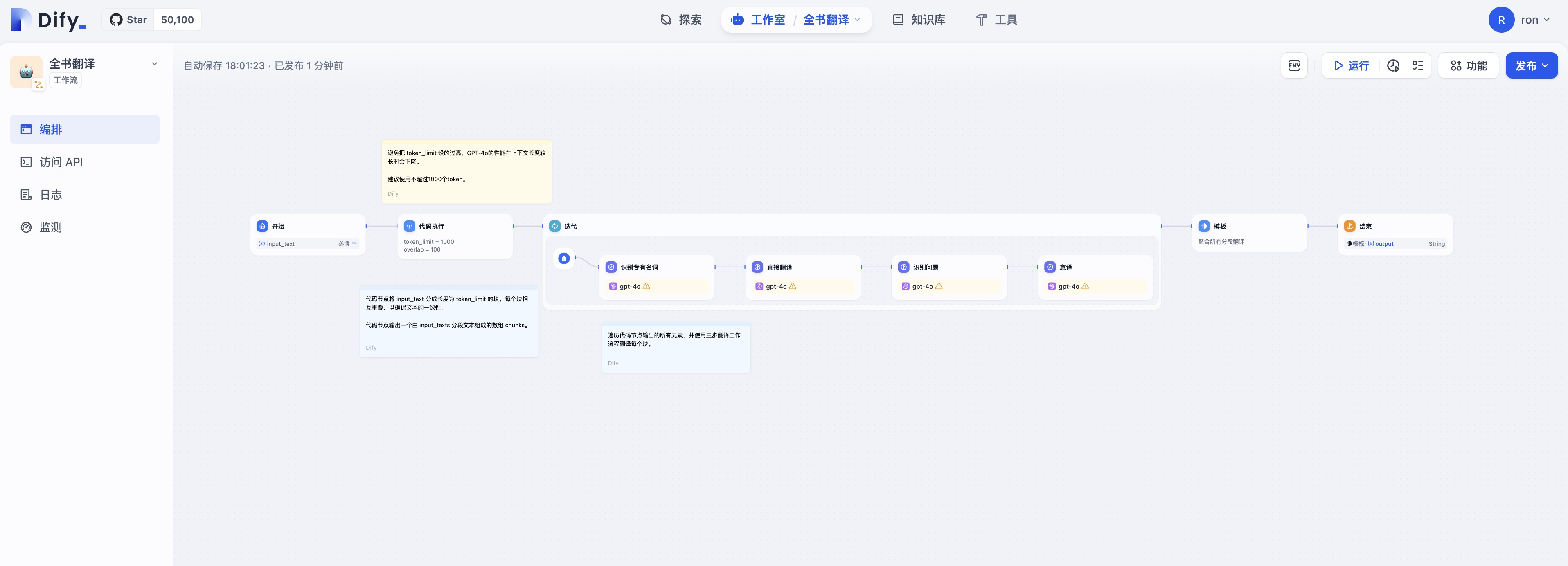Click the 功能 features button
The image size is (1568, 566).
click(1468, 66)
